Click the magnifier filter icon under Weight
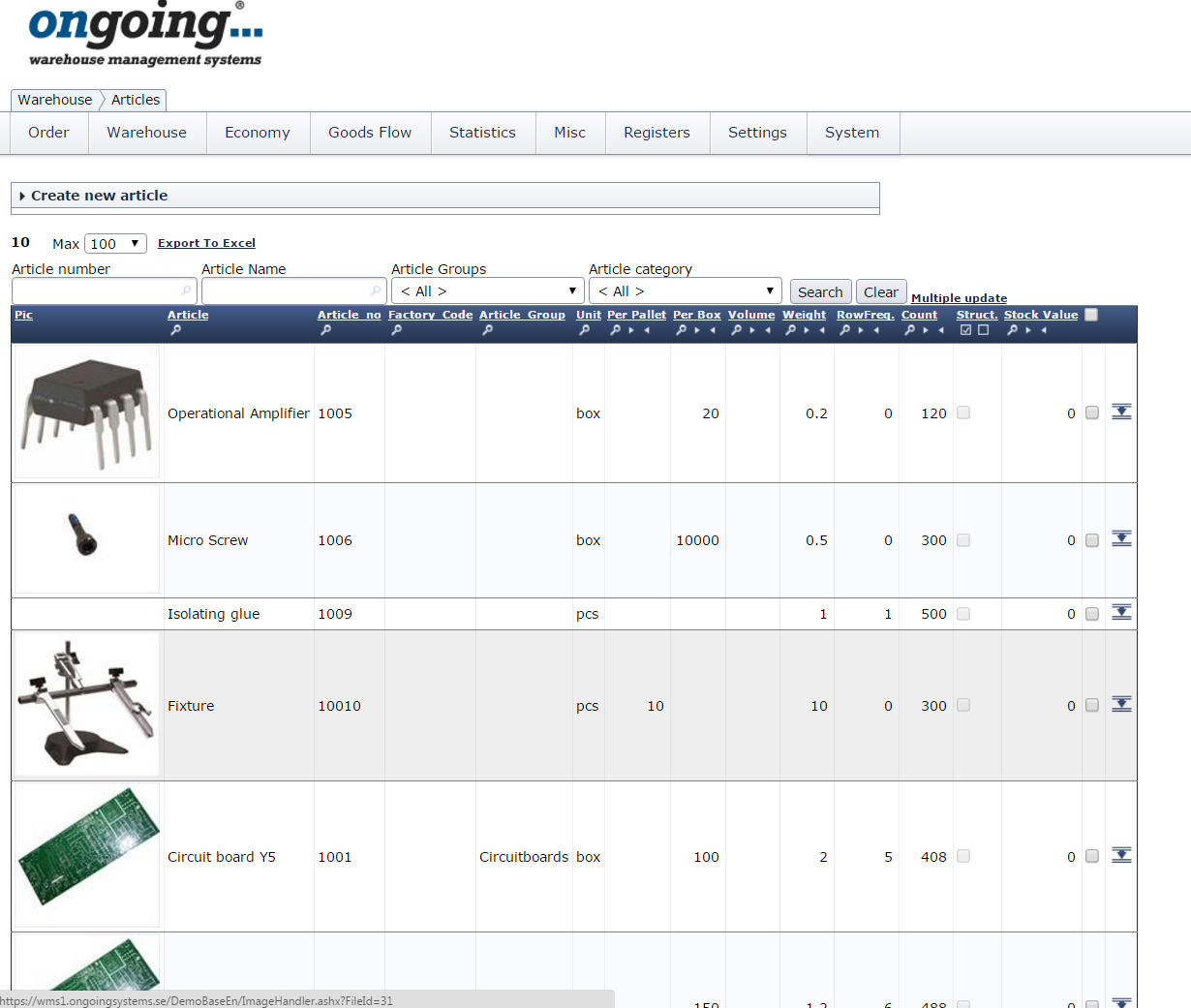 click(x=790, y=330)
